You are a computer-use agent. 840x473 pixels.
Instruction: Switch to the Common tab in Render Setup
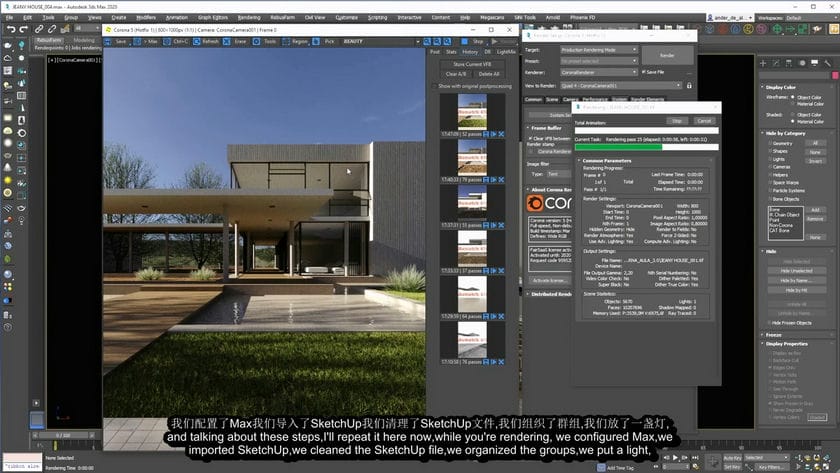pyautogui.click(x=533, y=99)
